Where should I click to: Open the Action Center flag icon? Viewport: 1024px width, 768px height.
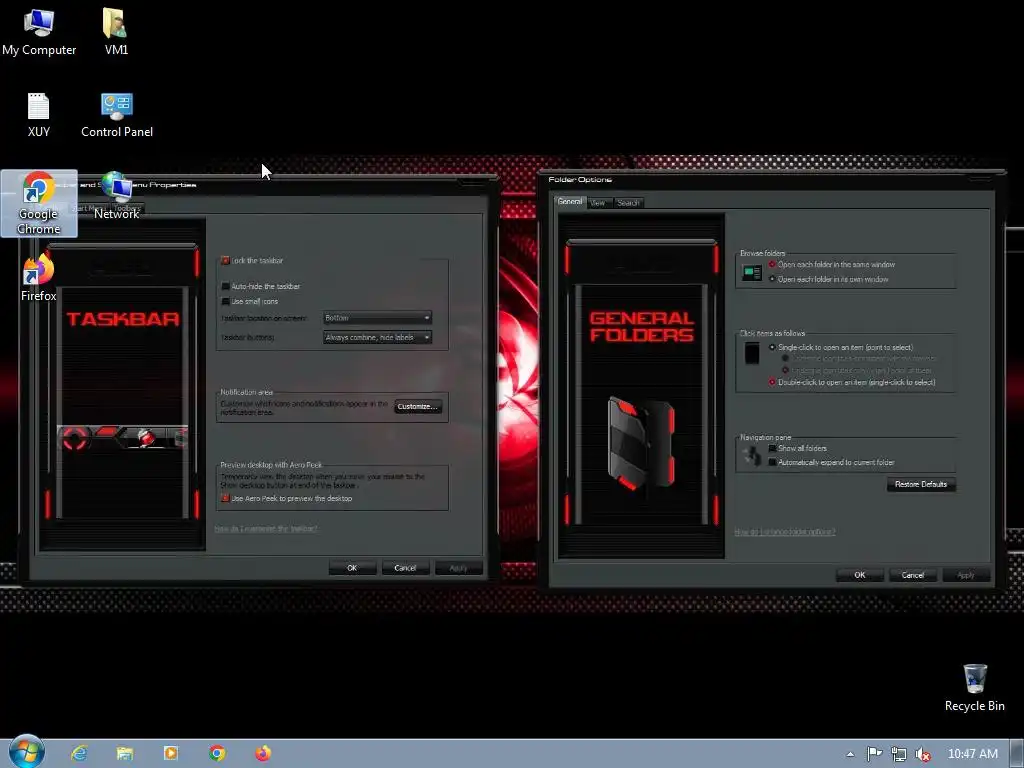(874, 754)
